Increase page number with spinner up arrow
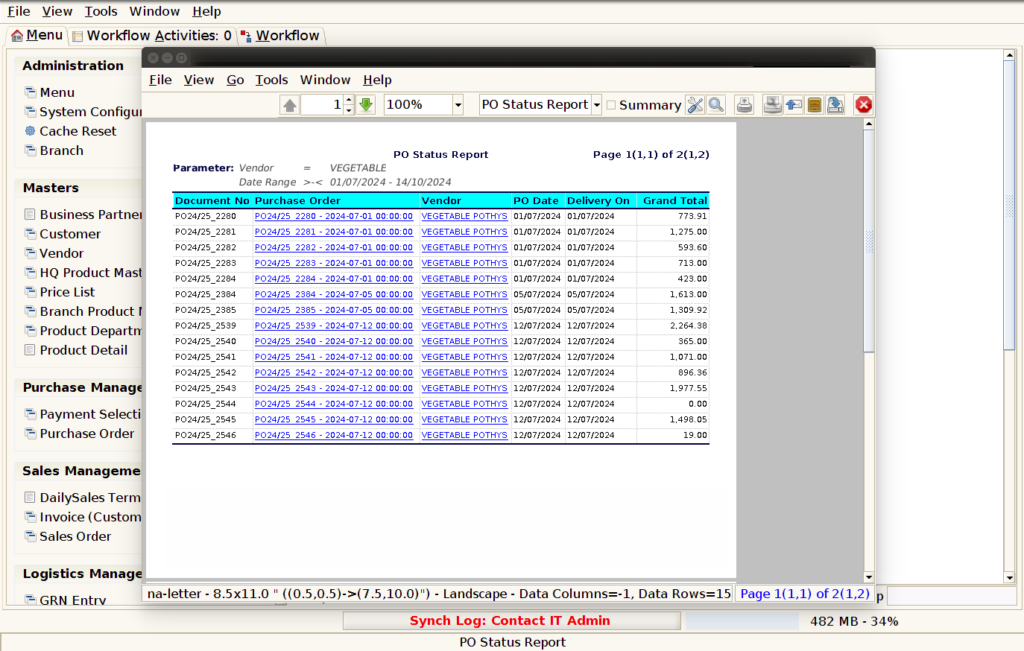The width and height of the screenshot is (1024, 651). tap(349, 100)
